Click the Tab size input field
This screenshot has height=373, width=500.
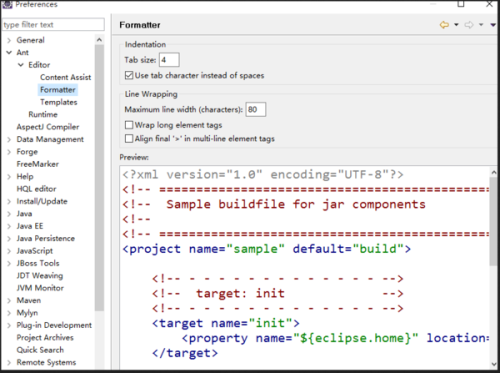point(169,60)
